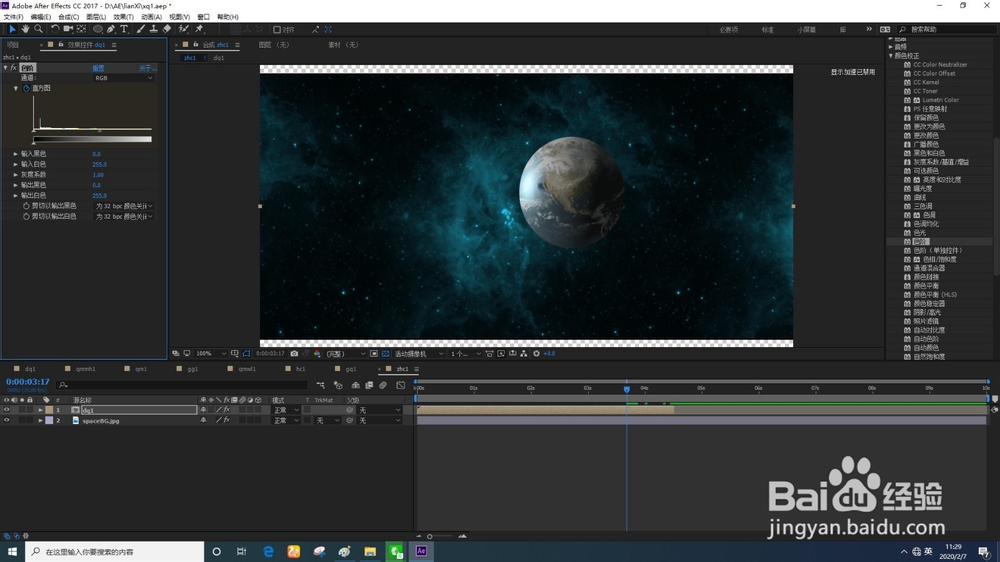Open the Channel RGB dropdown
Image resolution: width=1000 pixels, height=562 pixels.
pyautogui.click(x=123, y=78)
